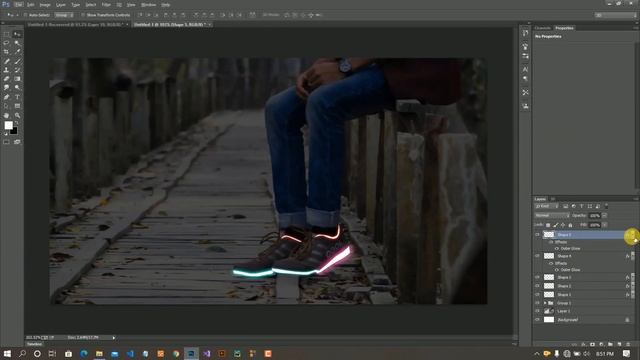Screen dimensions: 640x360
Task: Hide the Shape 2 layer
Action: (x=537, y=286)
